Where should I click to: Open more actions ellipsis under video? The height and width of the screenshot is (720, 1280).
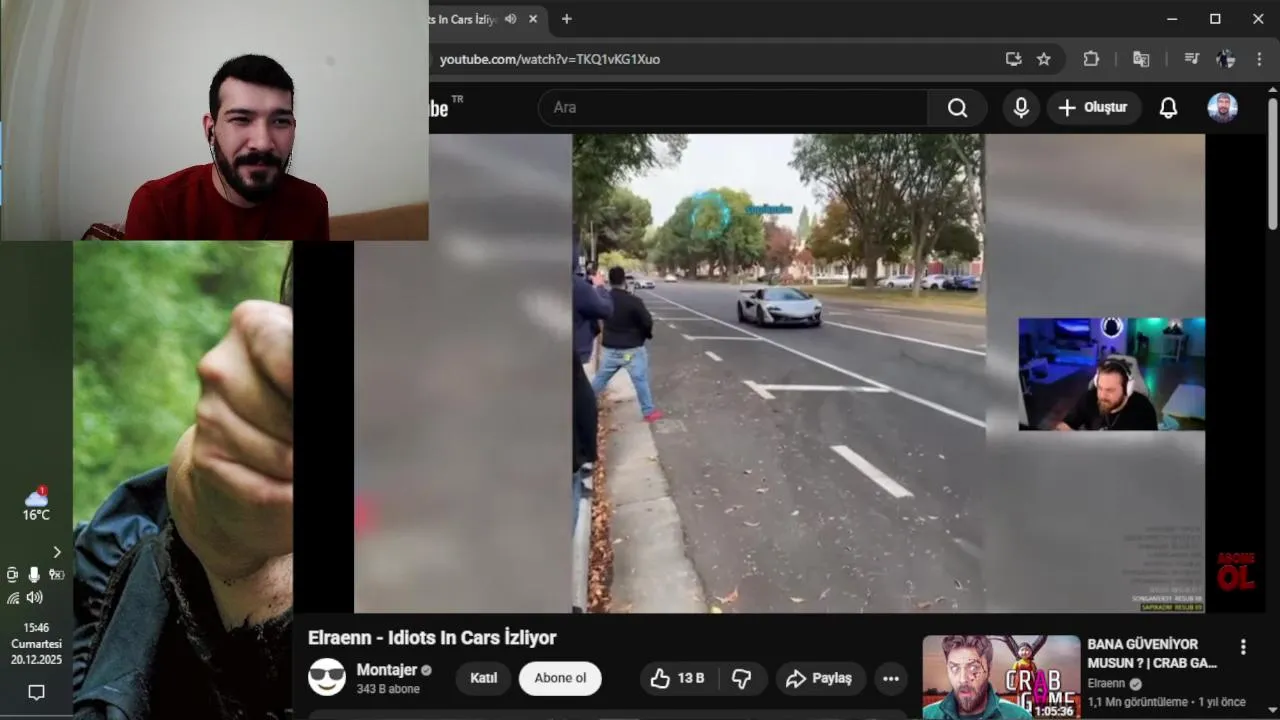pos(890,678)
